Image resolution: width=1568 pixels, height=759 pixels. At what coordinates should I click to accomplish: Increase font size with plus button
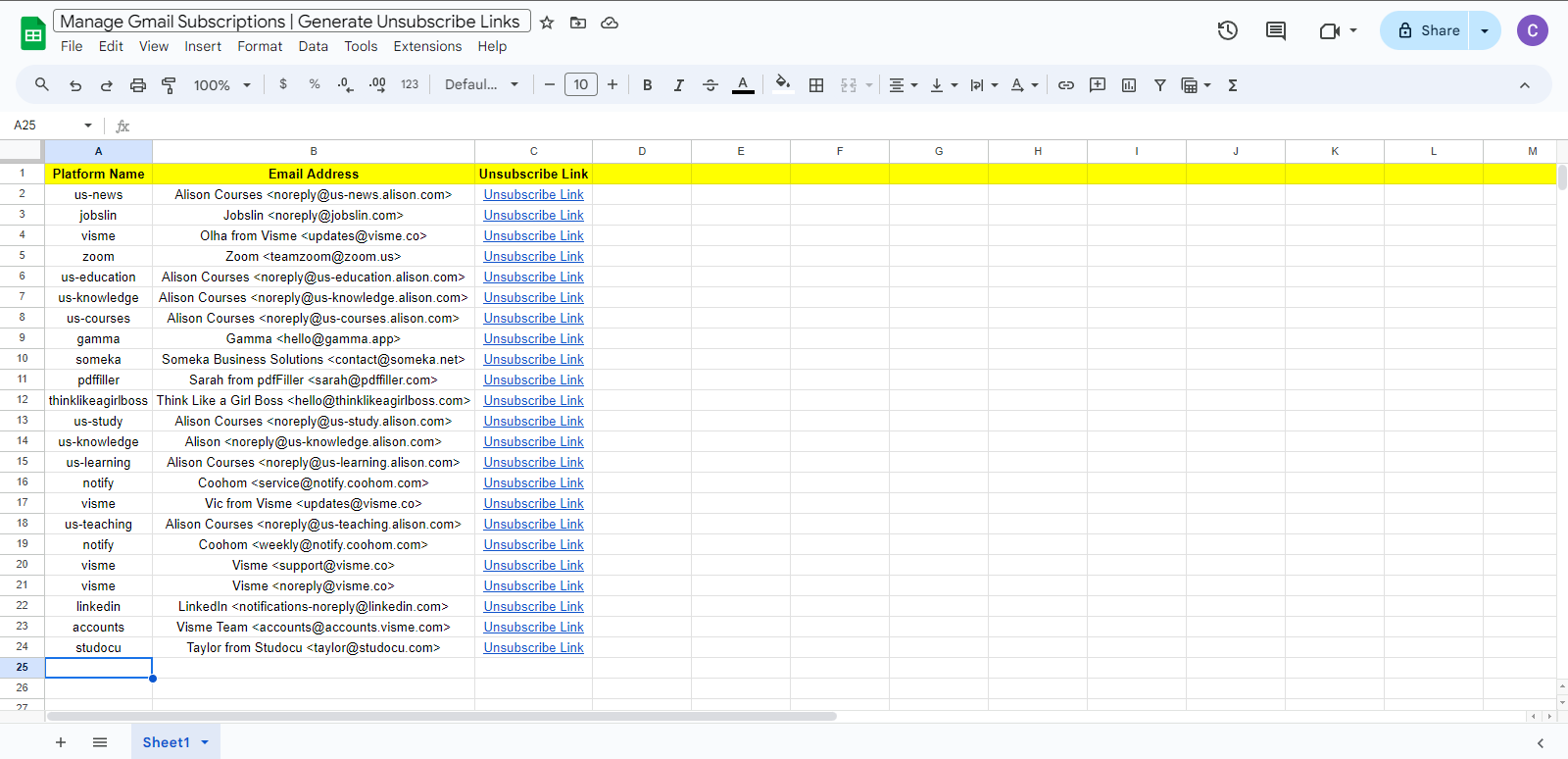click(612, 85)
